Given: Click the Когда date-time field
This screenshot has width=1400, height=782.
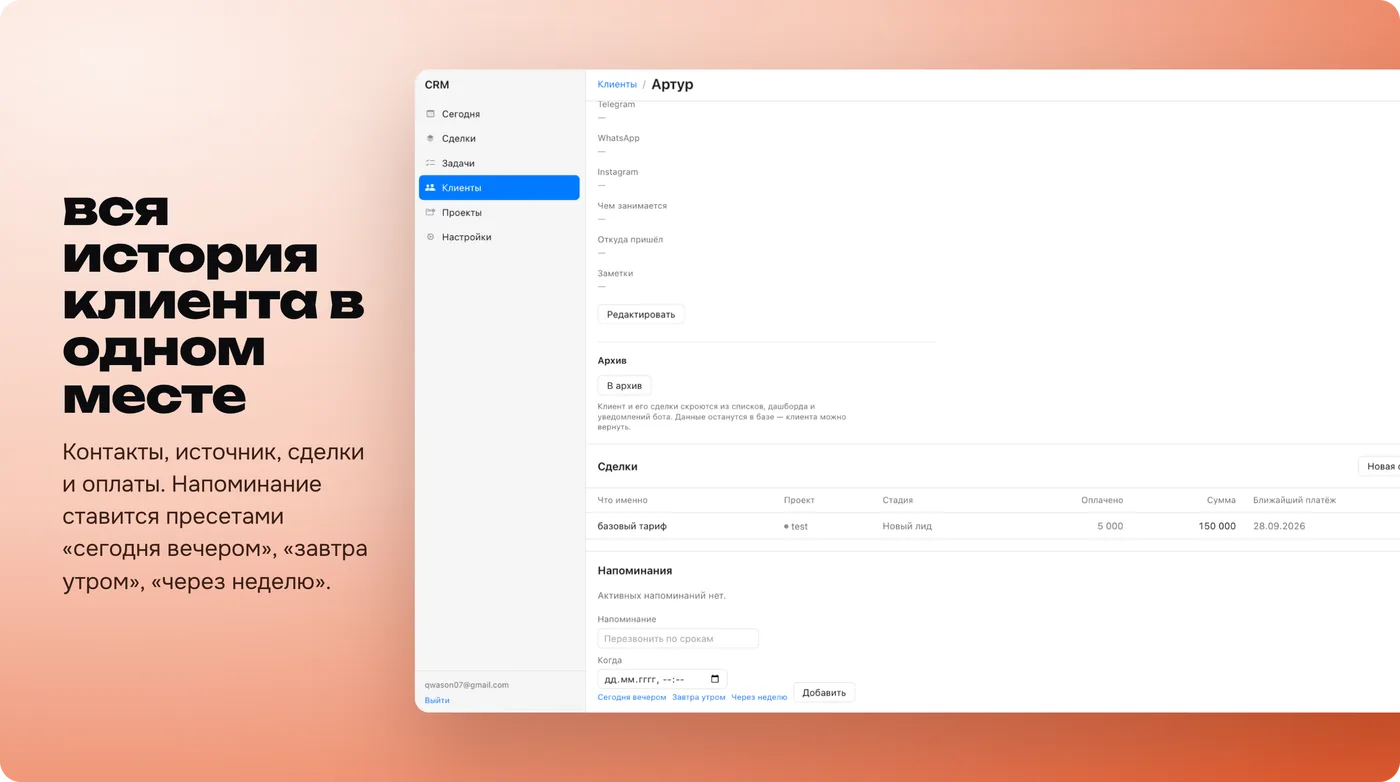Looking at the screenshot, I should 662,679.
